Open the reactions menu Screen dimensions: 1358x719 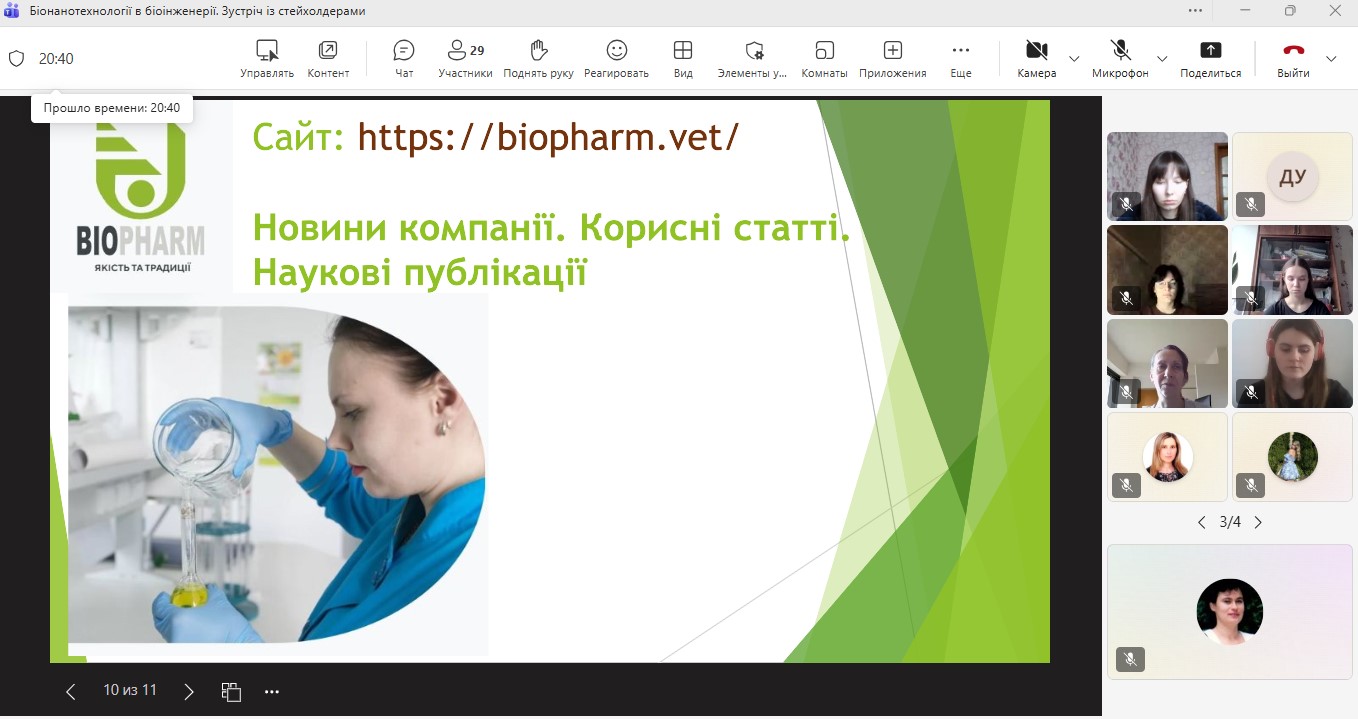(x=616, y=58)
